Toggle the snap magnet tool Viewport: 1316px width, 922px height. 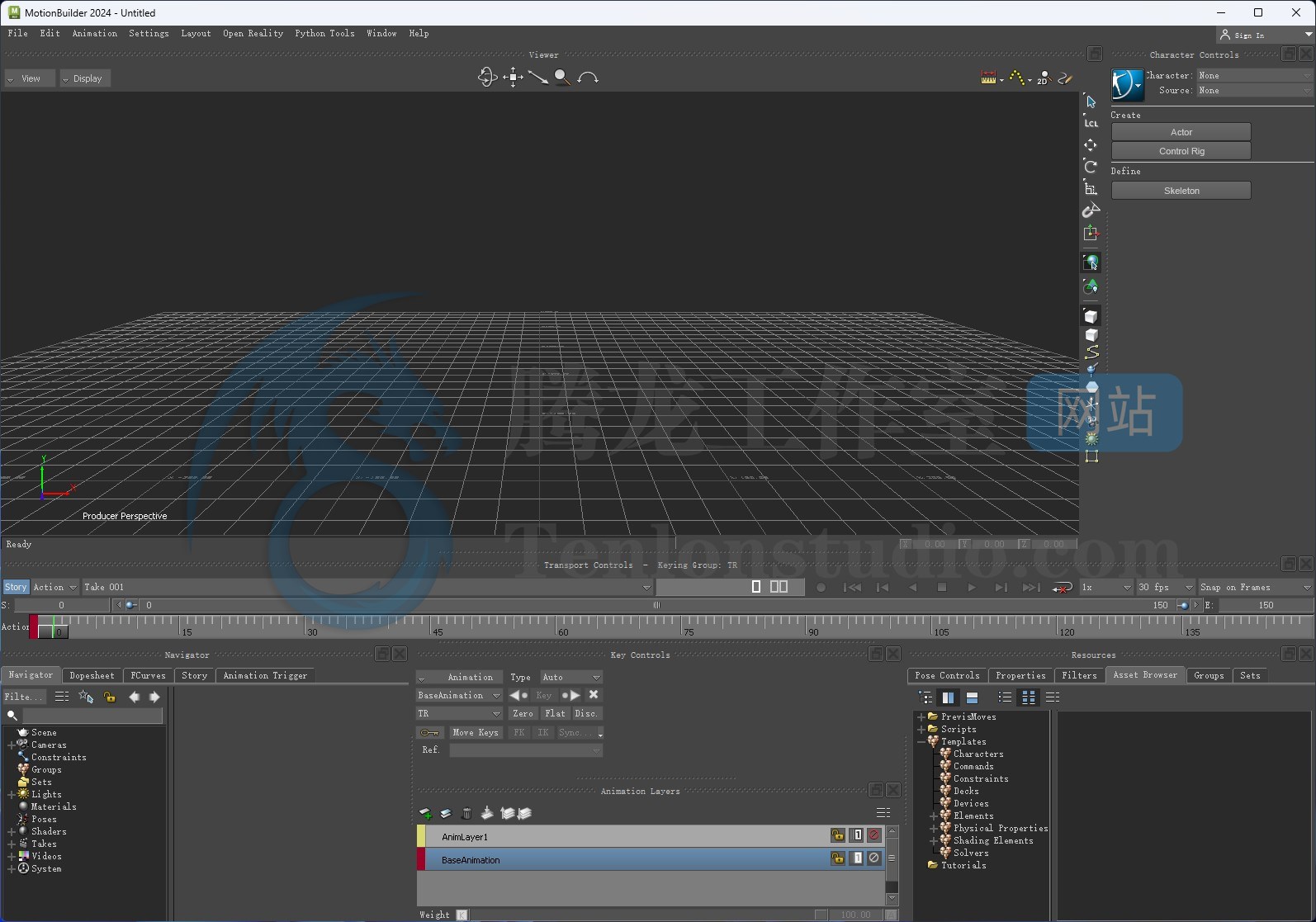click(1091, 210)
